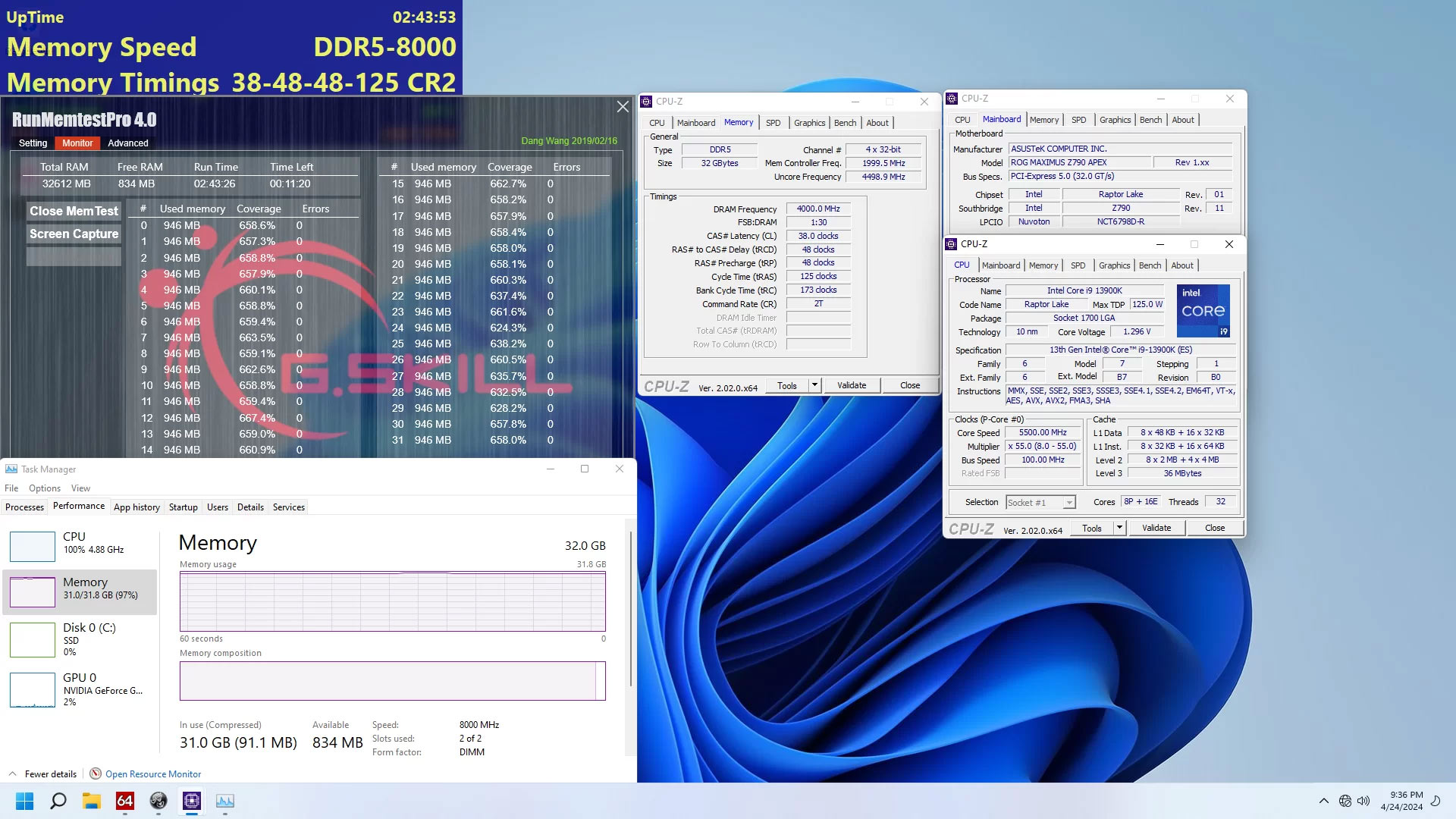
Task: Click the Performance tab in Task Manager
Action: [x=78, y=506]
